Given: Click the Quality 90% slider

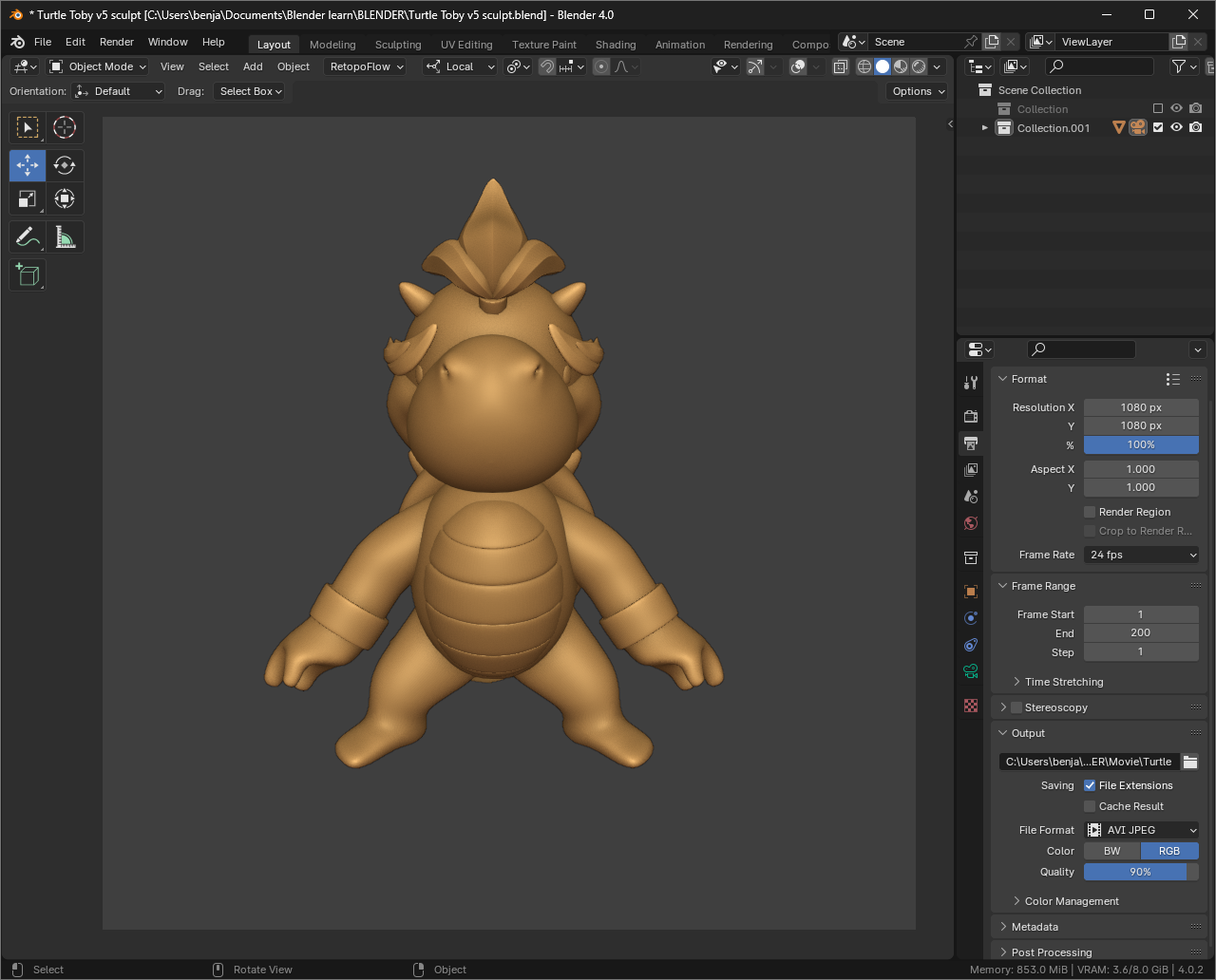Looking at the screenshot, I should [x=1141, y=872].
